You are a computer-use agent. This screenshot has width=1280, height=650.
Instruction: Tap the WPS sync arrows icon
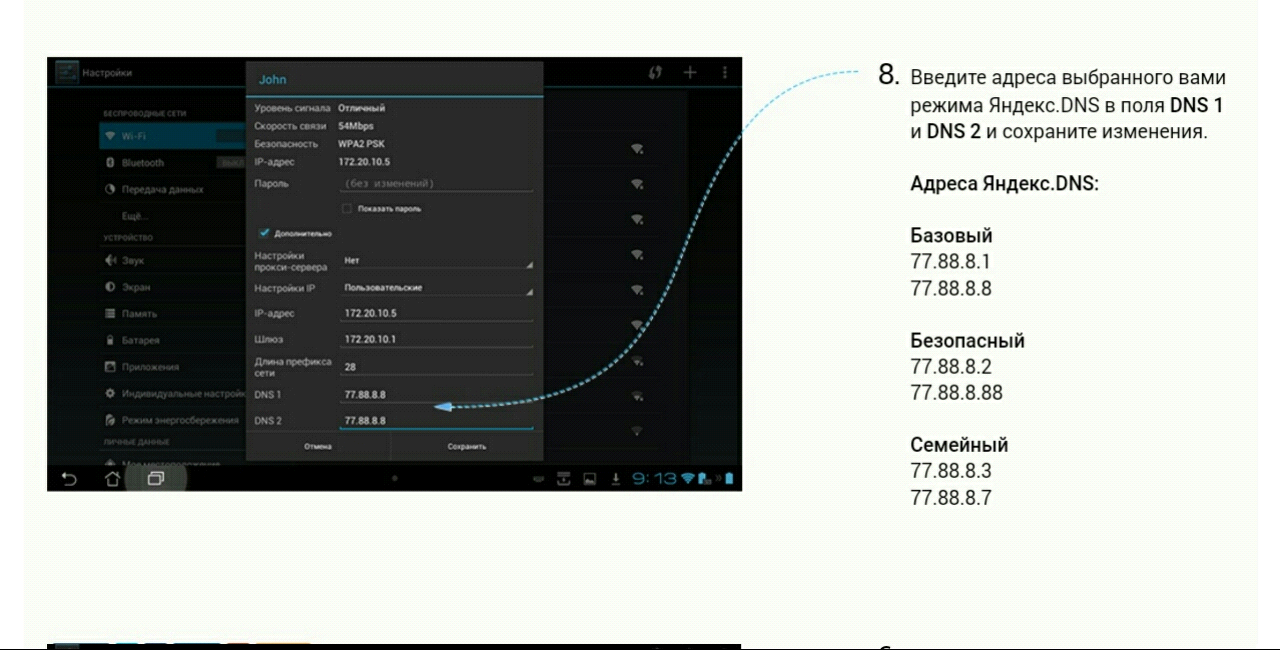click(655, 73)
